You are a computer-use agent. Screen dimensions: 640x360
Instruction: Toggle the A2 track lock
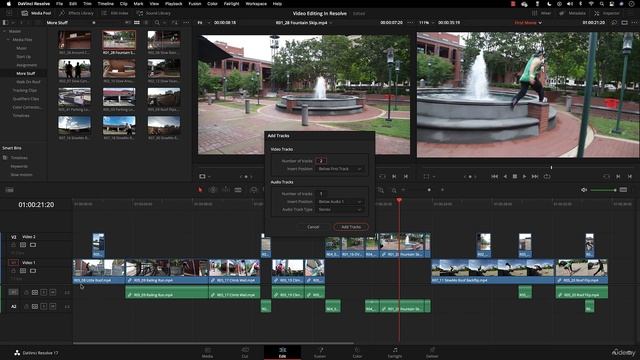click(26, 307)
